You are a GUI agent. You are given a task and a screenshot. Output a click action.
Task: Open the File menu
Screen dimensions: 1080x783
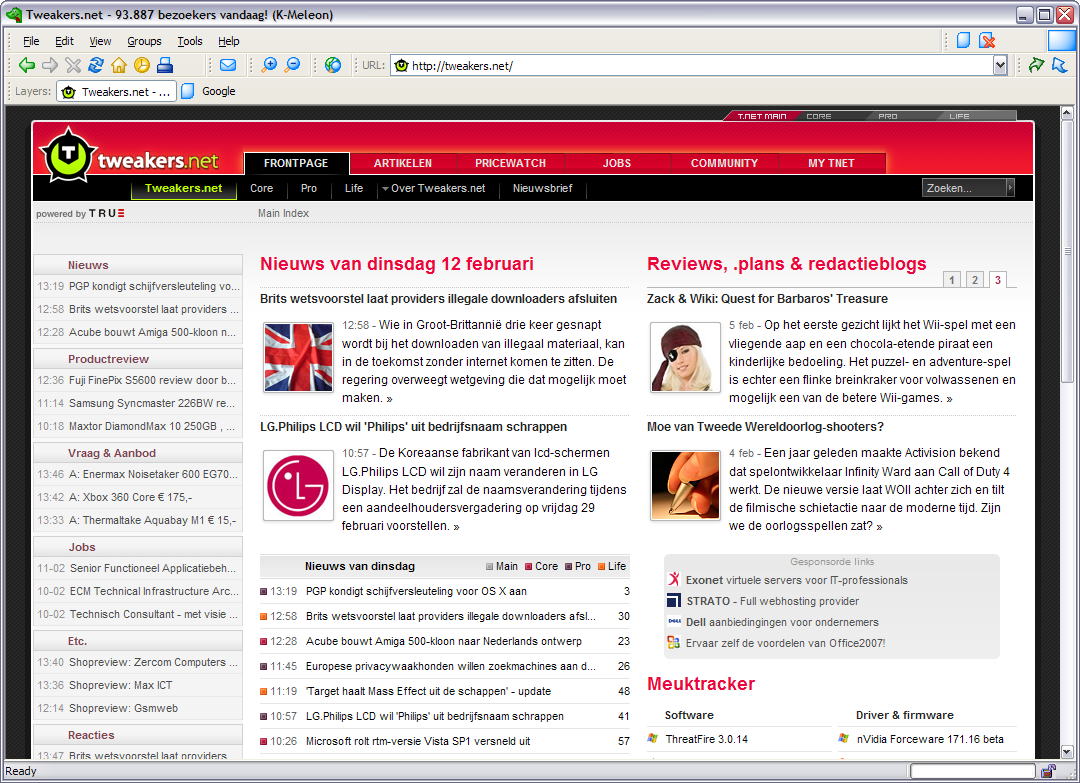pyautogui.click(x=31, y=41)
